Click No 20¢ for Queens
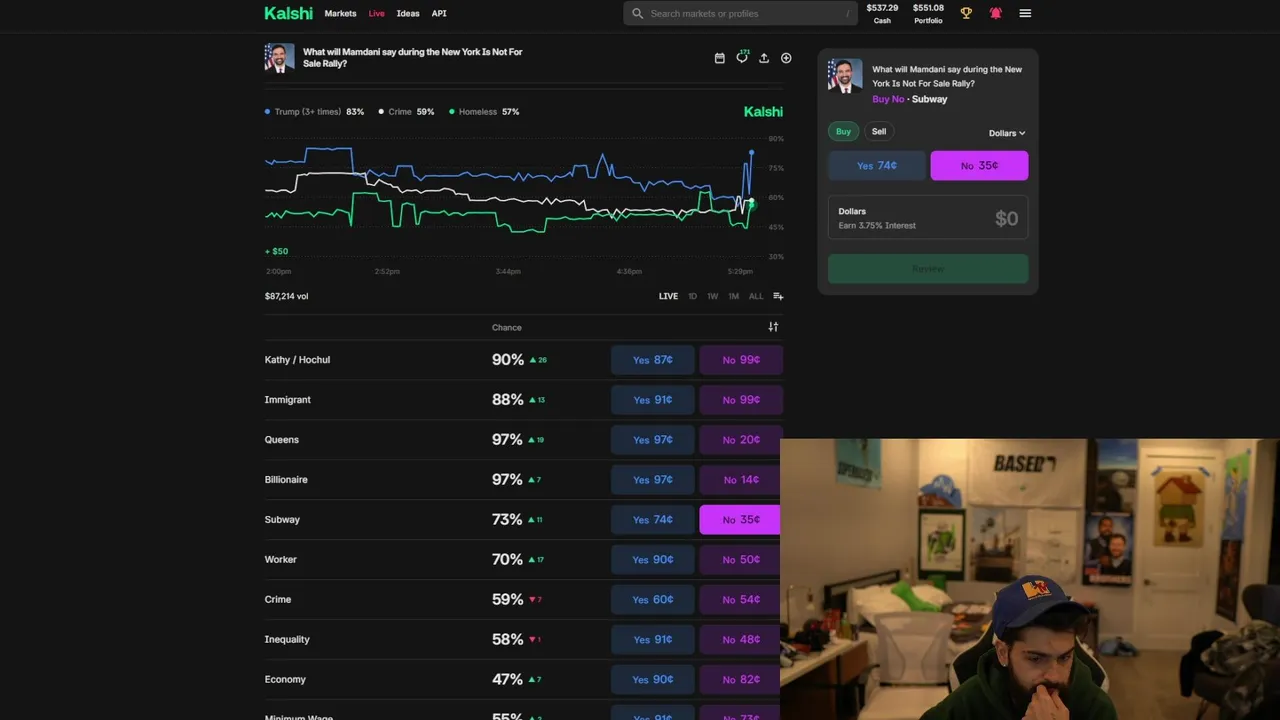The image size is (1280, 720). click(x=740, y=440)
